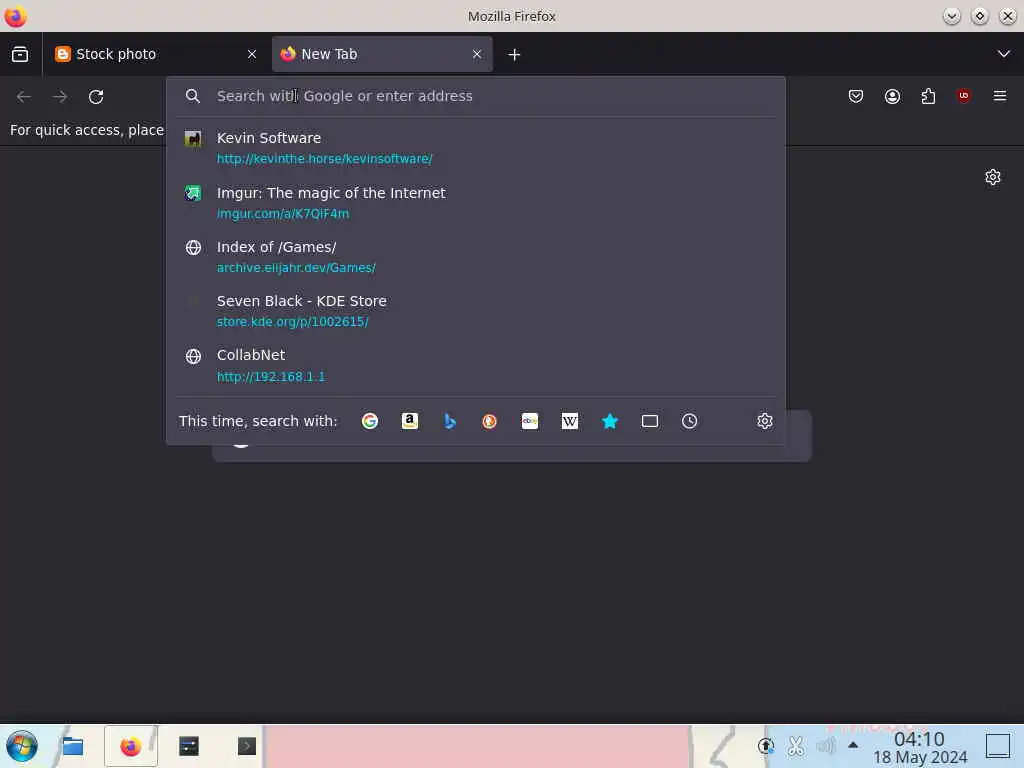Viewport: 1024px width, 768px height.
Task: Open a new tab with plus button
Action: pos(515,54)
